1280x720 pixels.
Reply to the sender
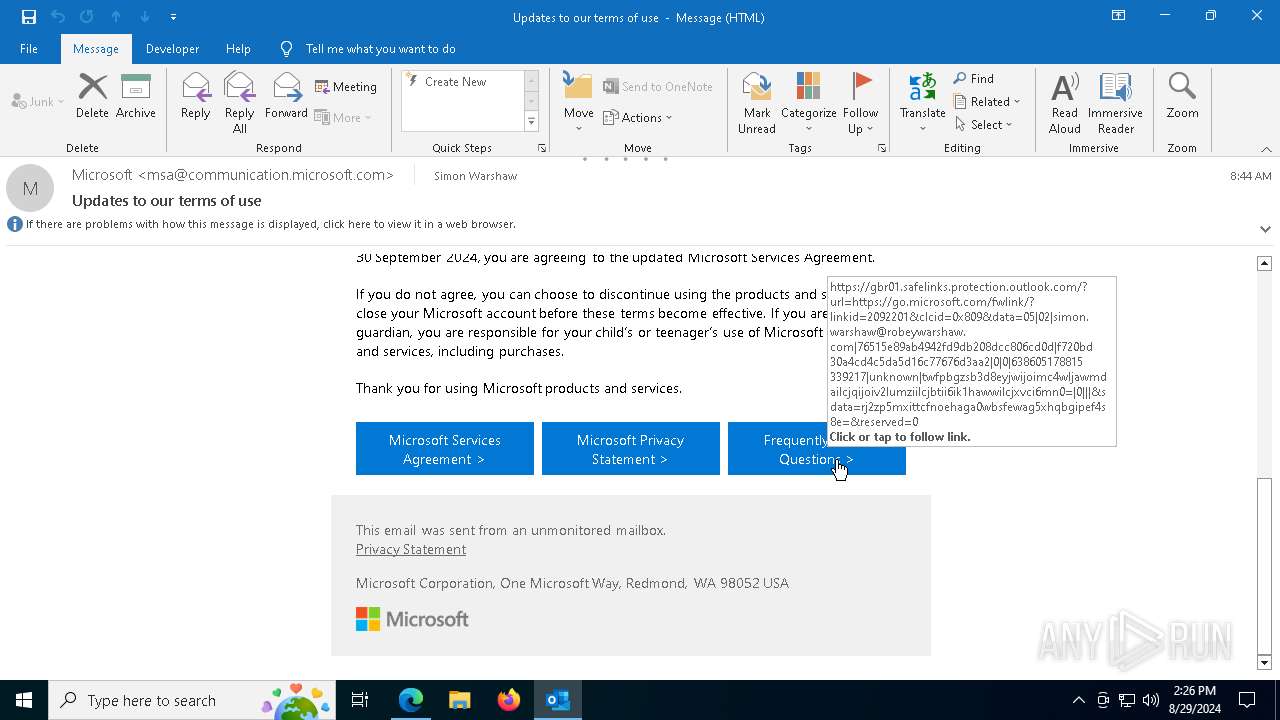(x=196, y=96)
